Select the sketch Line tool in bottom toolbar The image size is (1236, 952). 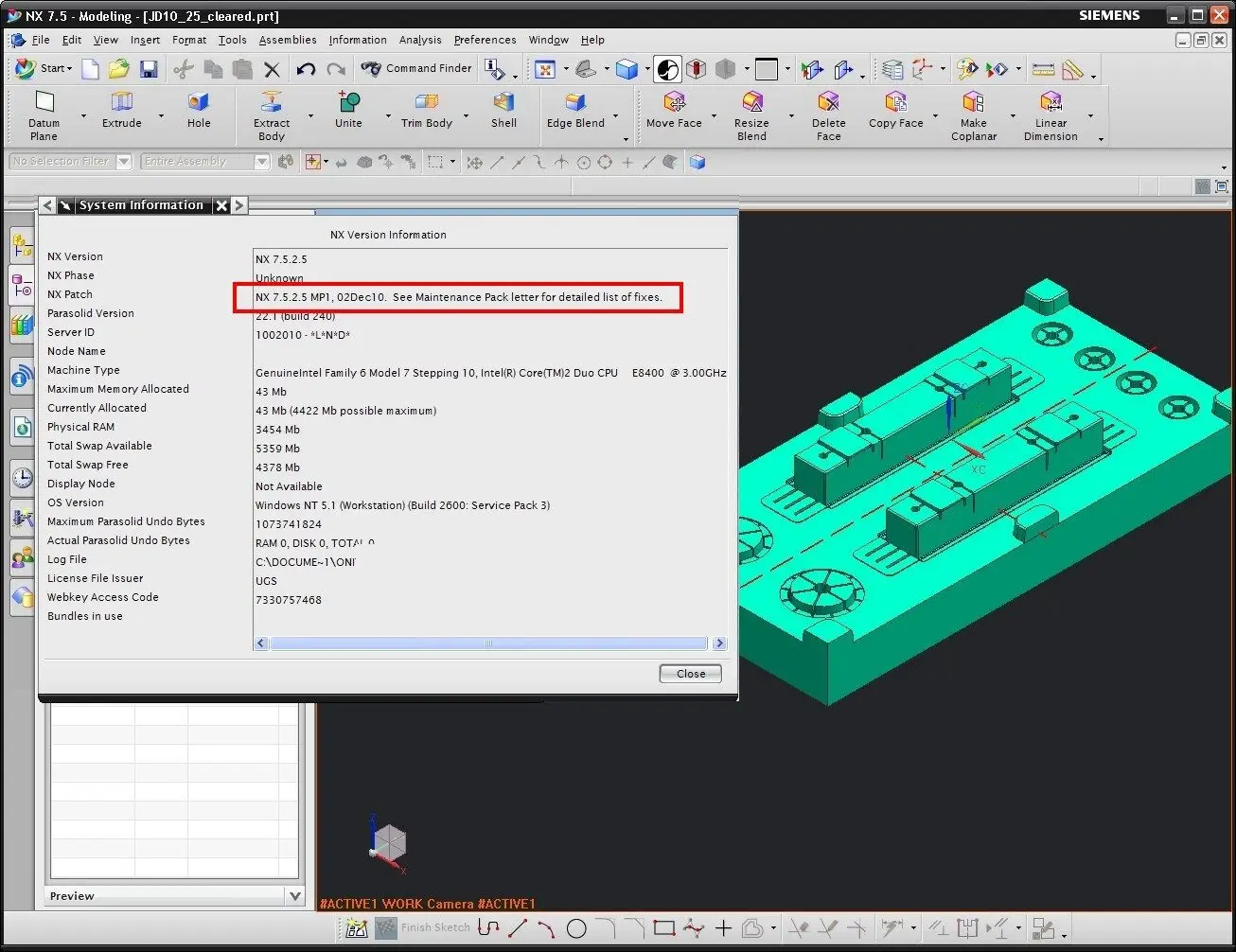(x=519, y=928)
